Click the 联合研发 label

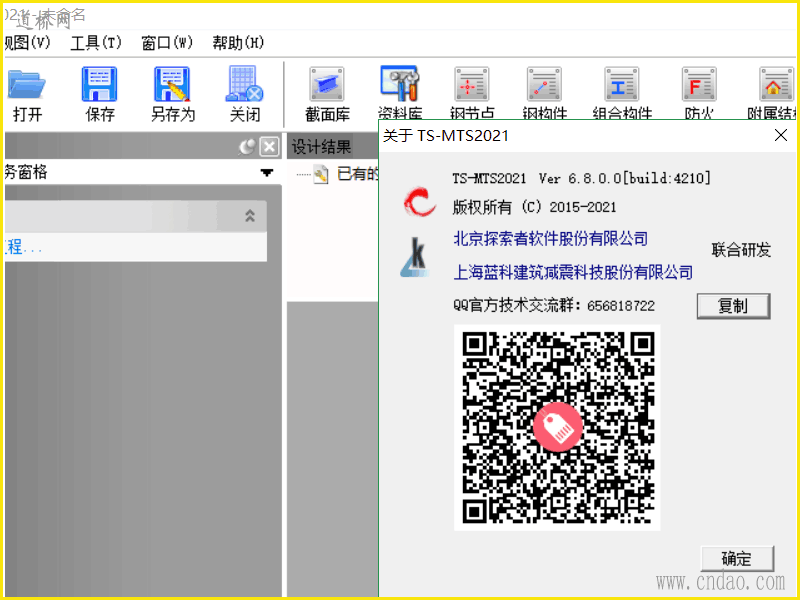[x=741, y=250]
